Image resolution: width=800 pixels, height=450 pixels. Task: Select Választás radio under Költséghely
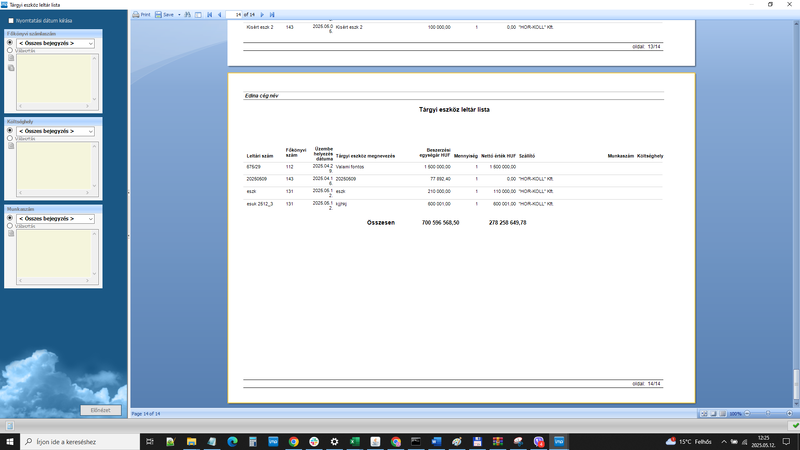10,138
